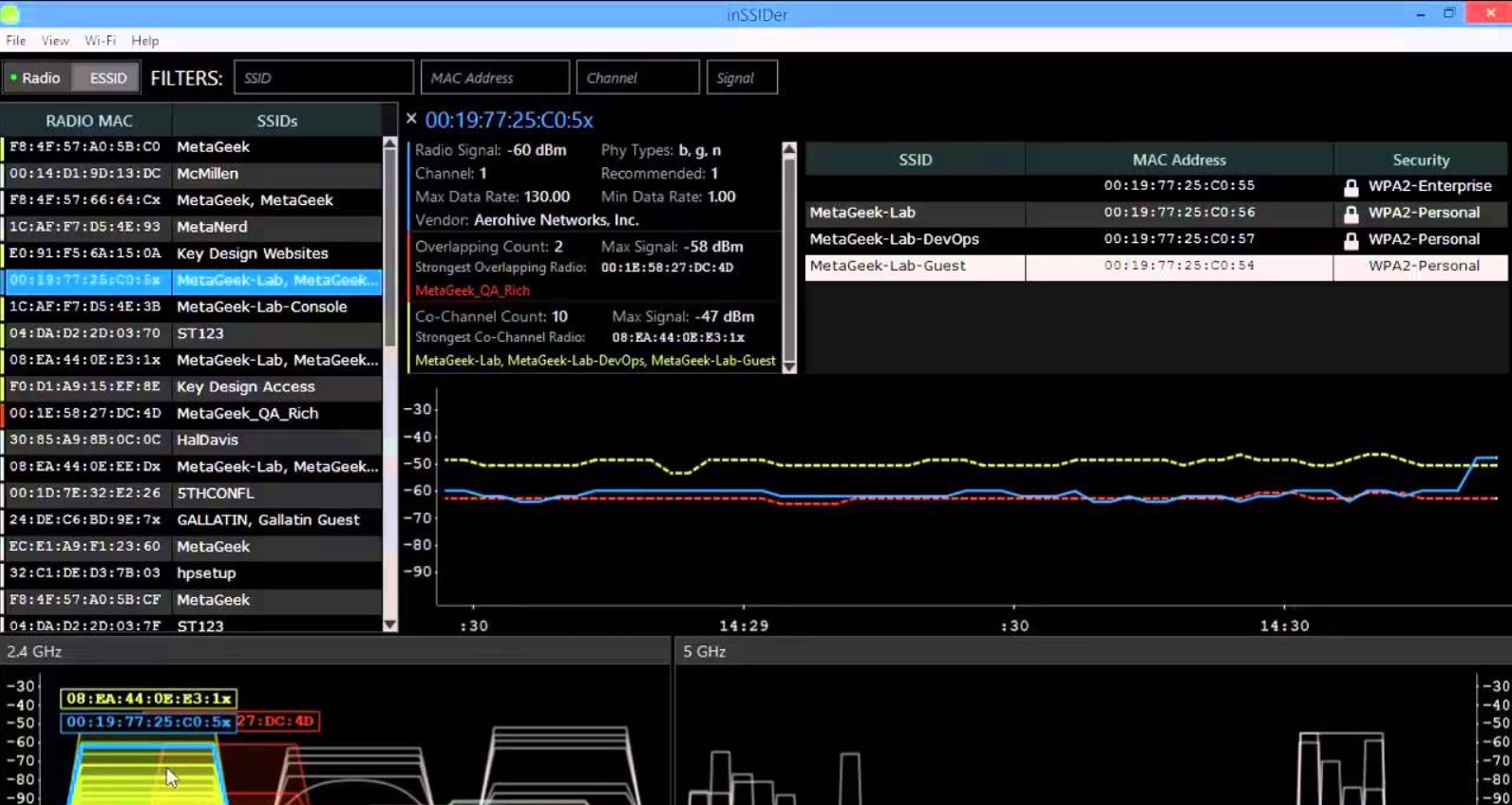Screen dimensions: 1512x805
Task: Open the File menu
Action: [x=15, y=41]
